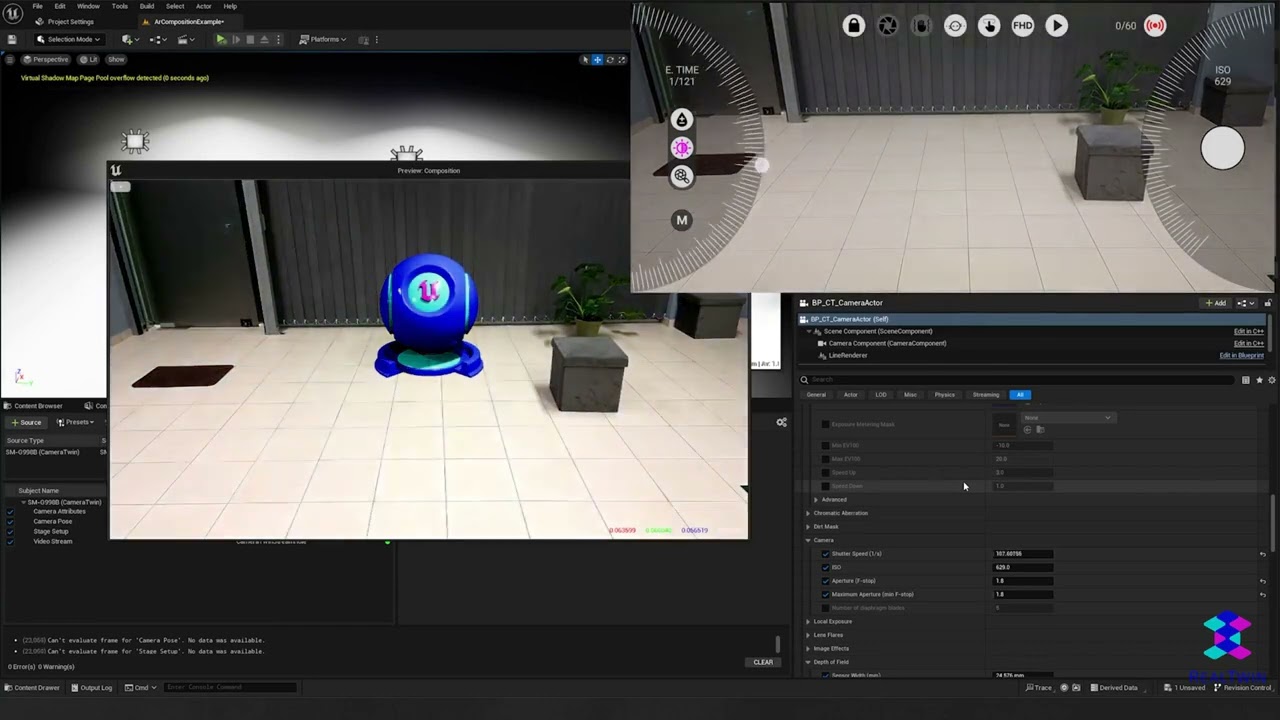Click the Stop simulation button in toolbar
Image resolution: width=1280 pixels, height=720 pixels.
[250, 39]
